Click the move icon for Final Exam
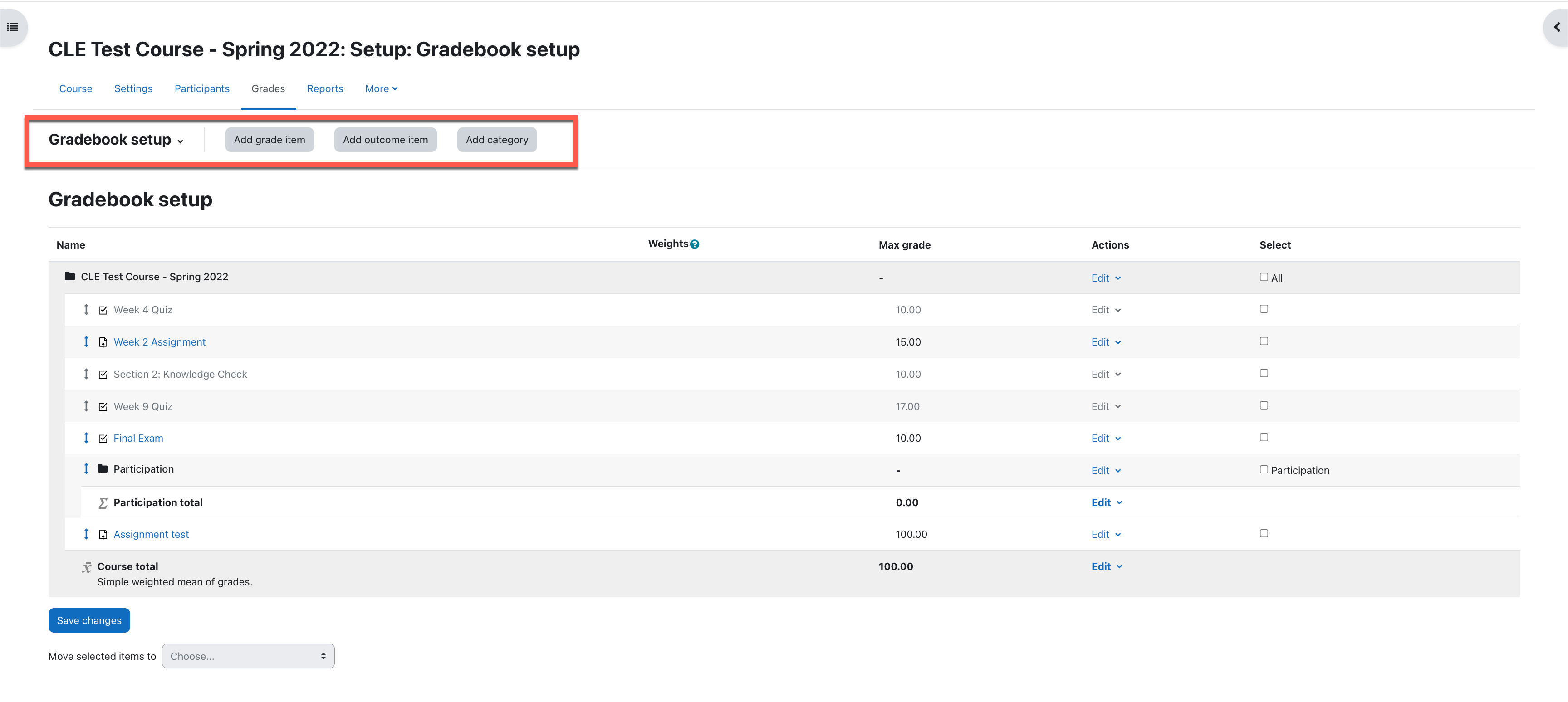Viewport: 1568px width, 702px height. [87, 438]
